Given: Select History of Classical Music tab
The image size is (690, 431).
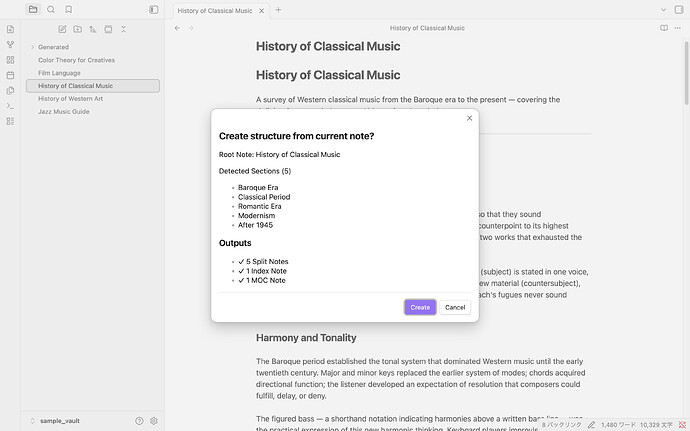Looking at the screenshot, I should (215, 11).
